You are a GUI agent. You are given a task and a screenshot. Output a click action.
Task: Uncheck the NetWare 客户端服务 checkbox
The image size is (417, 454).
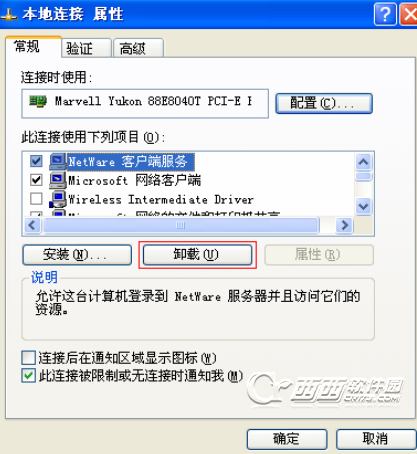tap(36, 161)
